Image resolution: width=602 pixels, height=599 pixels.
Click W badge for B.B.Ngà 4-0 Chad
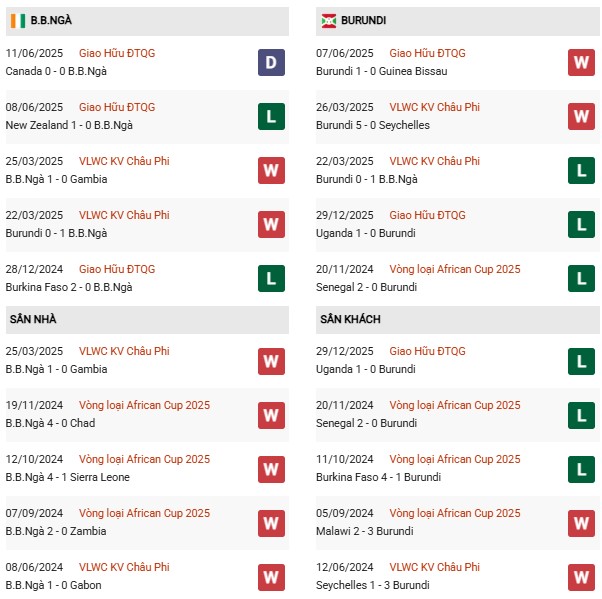pyautogui.click(x=271, y=414)
